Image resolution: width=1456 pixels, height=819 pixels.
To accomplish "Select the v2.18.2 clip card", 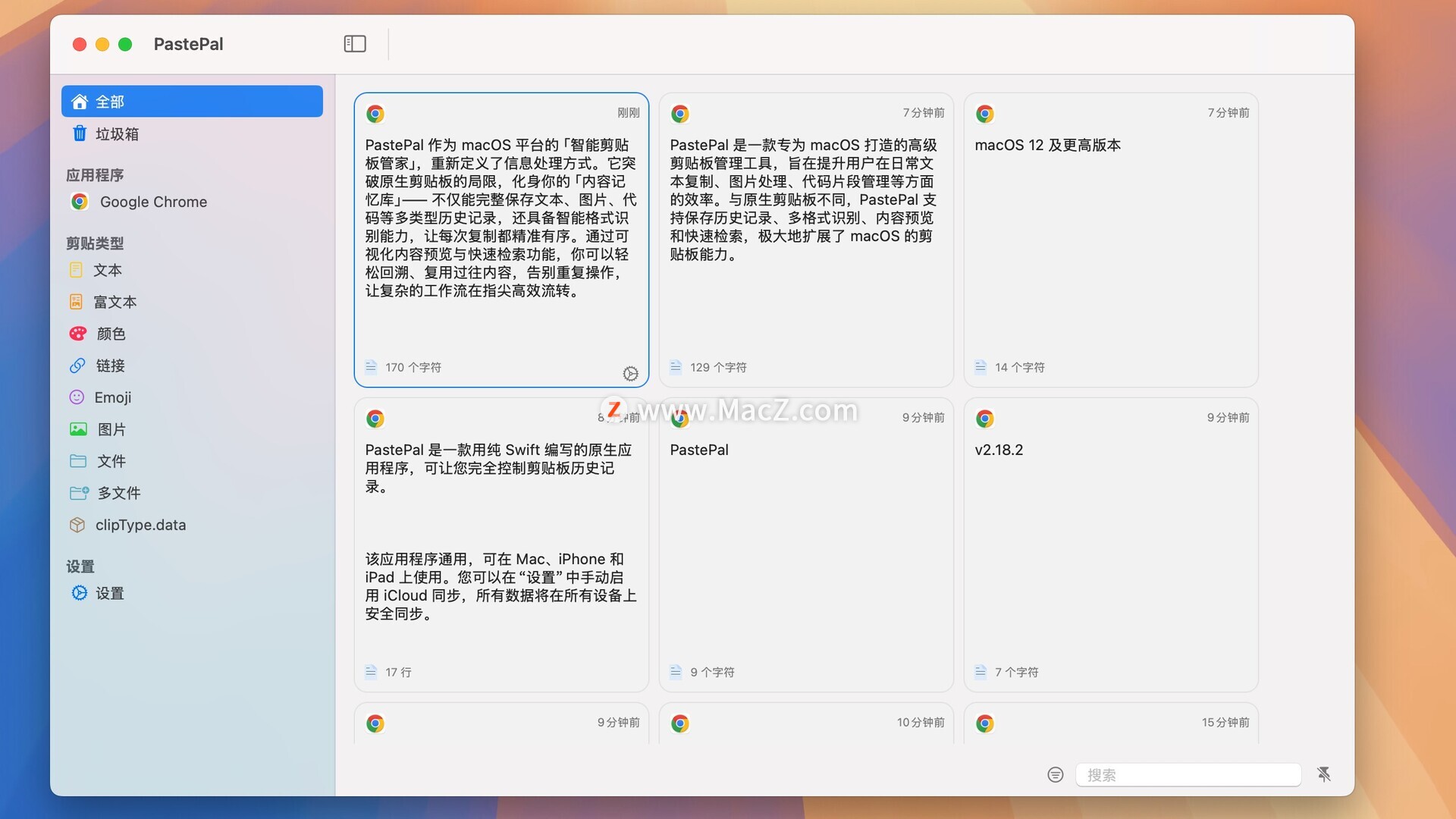I will click(x=1111, y=544).
